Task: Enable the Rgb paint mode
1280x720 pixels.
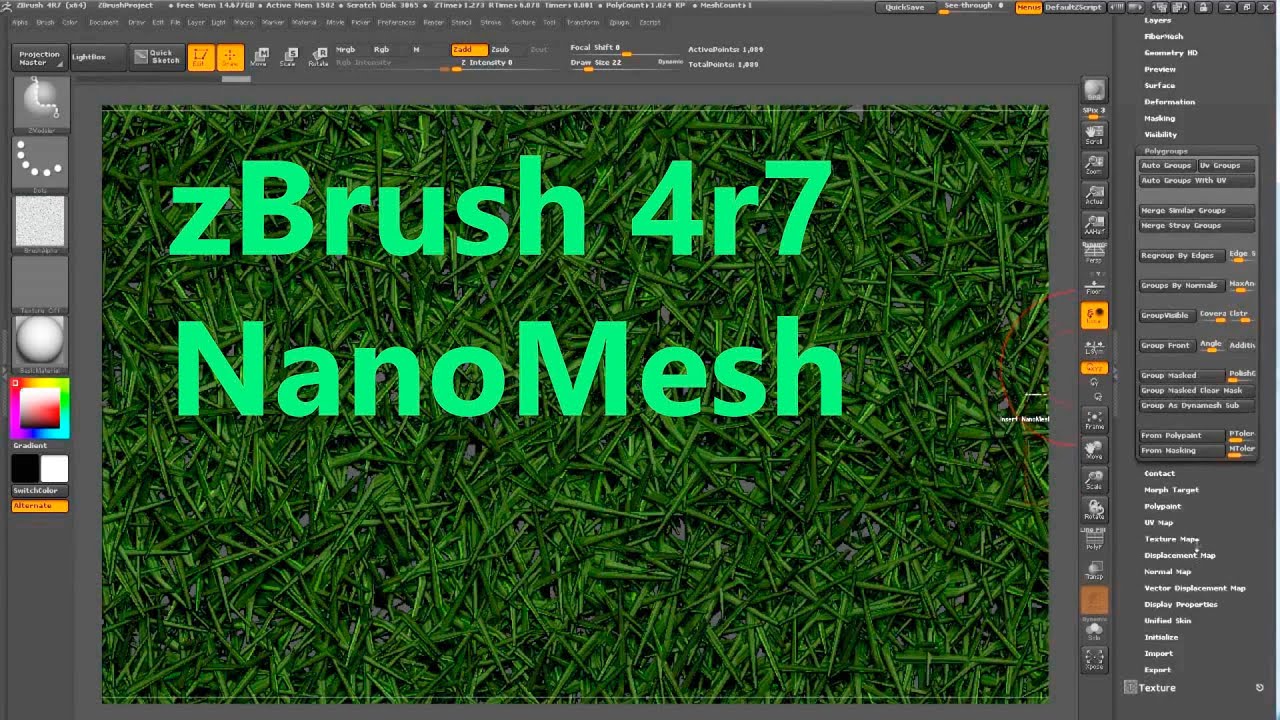Action: (x=381, y=49)
